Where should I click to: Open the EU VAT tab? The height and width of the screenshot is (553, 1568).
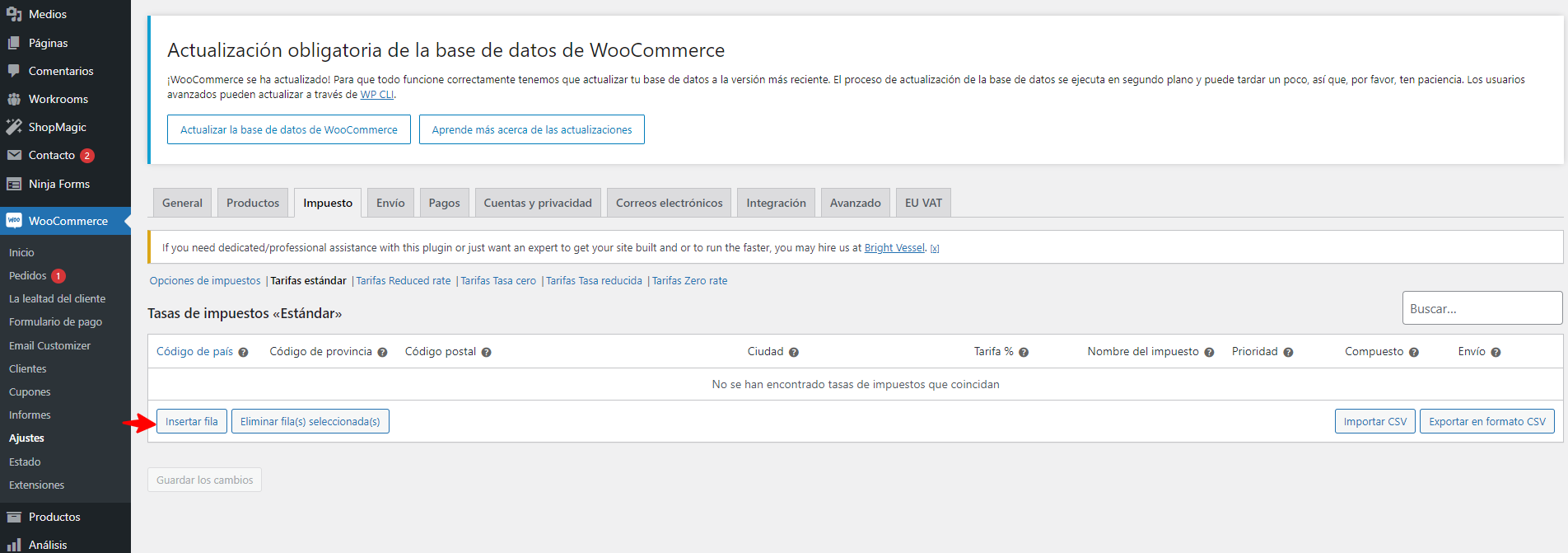(x=923, y=203)
